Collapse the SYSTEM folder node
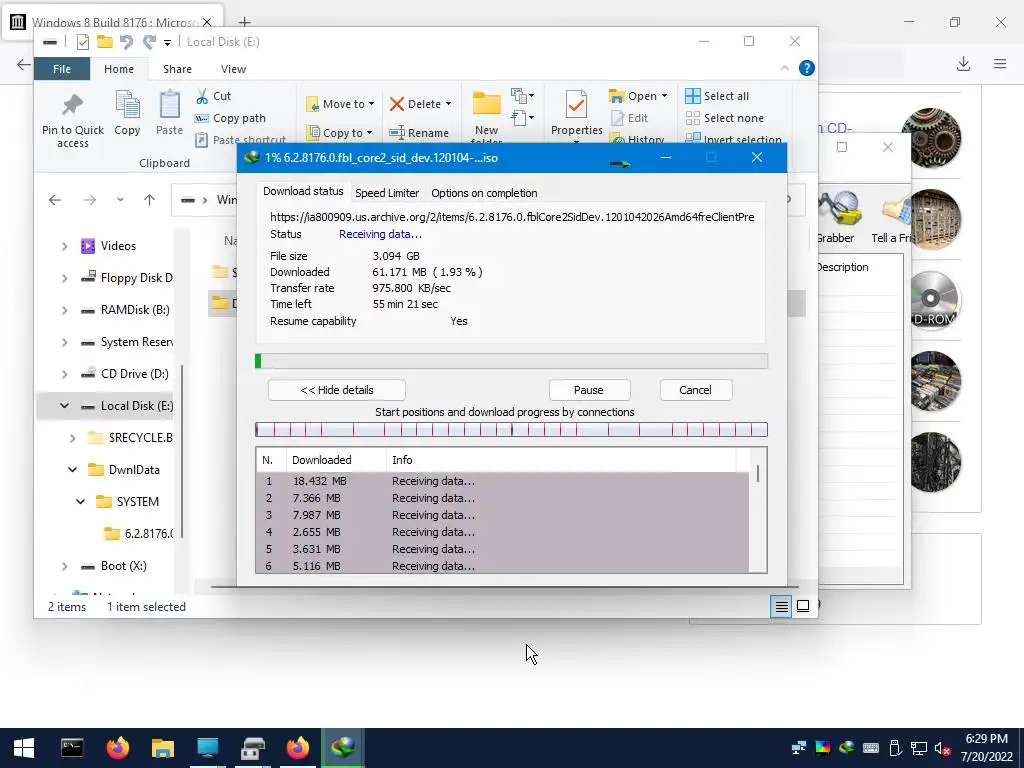Viewport: 1024px width, 768px height. [80, 502]
